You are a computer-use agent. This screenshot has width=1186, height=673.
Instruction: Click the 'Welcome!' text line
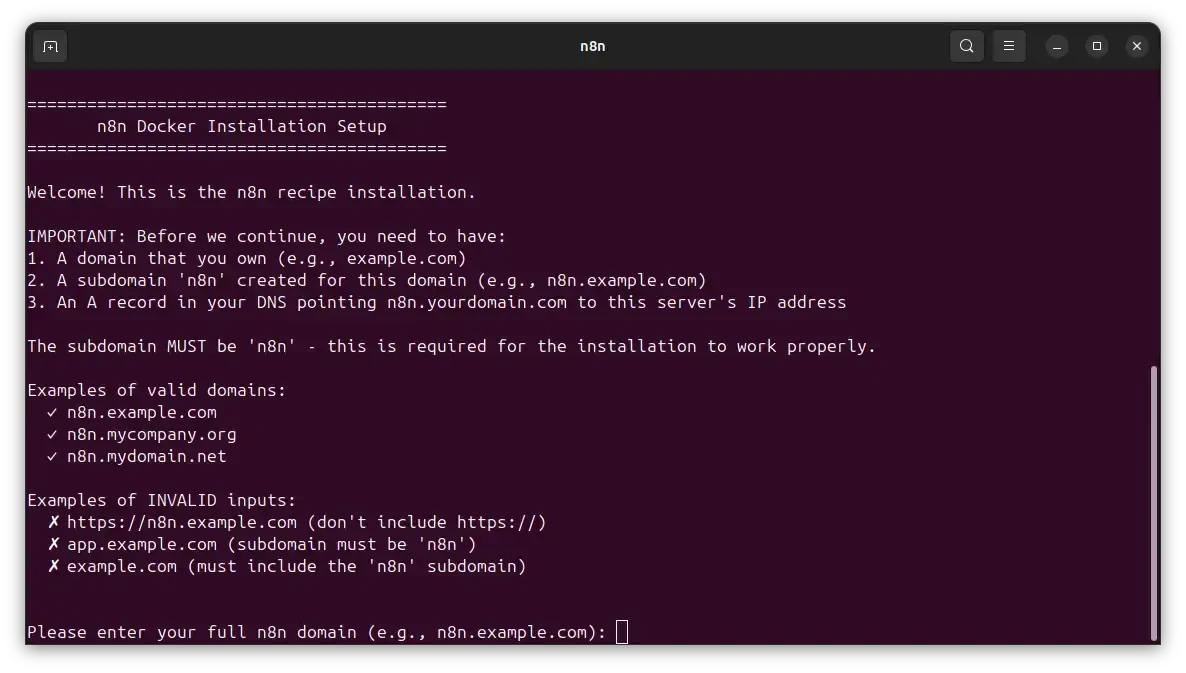(251, 192)
